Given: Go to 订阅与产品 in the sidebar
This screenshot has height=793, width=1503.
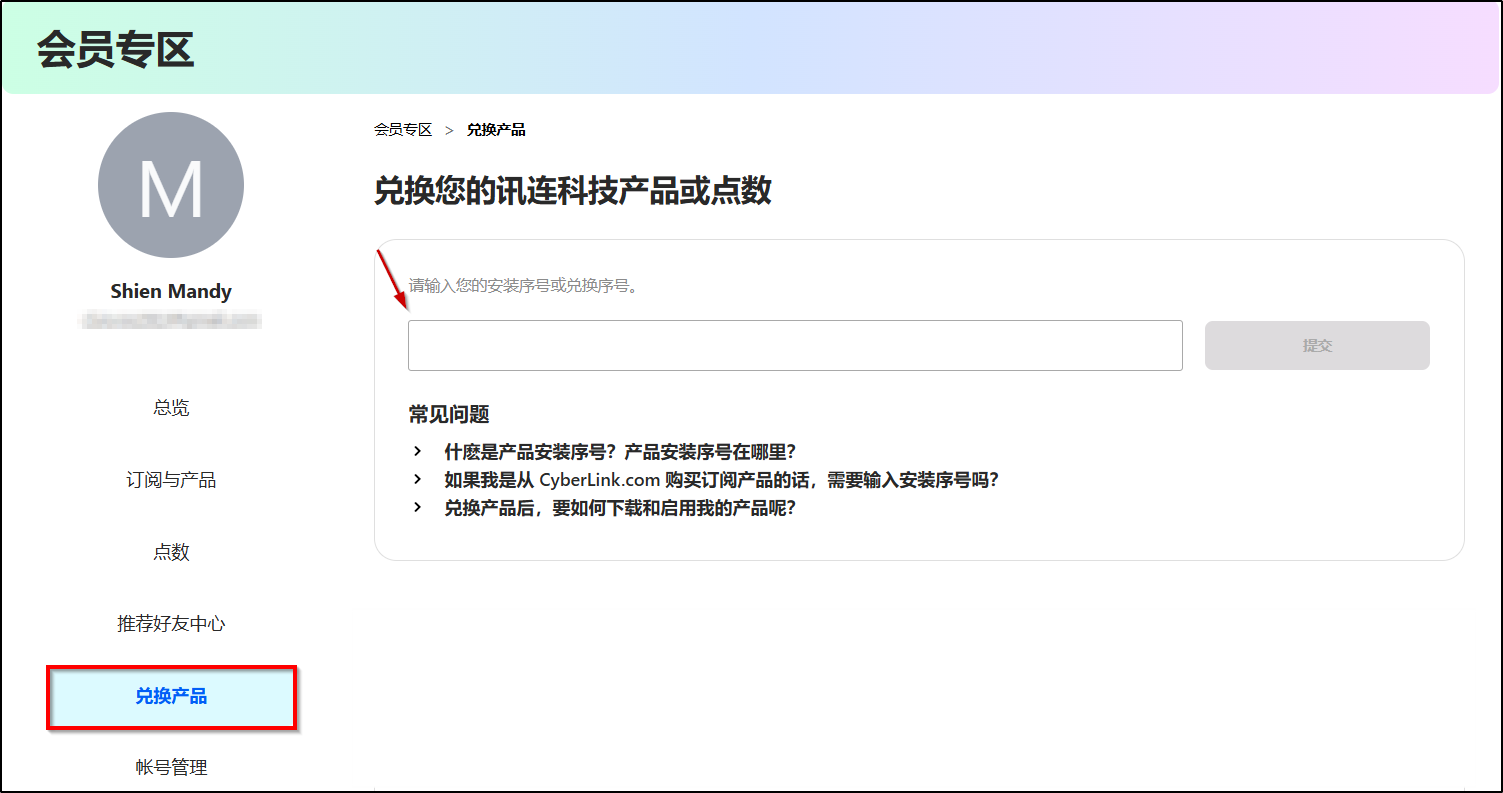Looking at the screenshot, I should (x=171, y=480).
